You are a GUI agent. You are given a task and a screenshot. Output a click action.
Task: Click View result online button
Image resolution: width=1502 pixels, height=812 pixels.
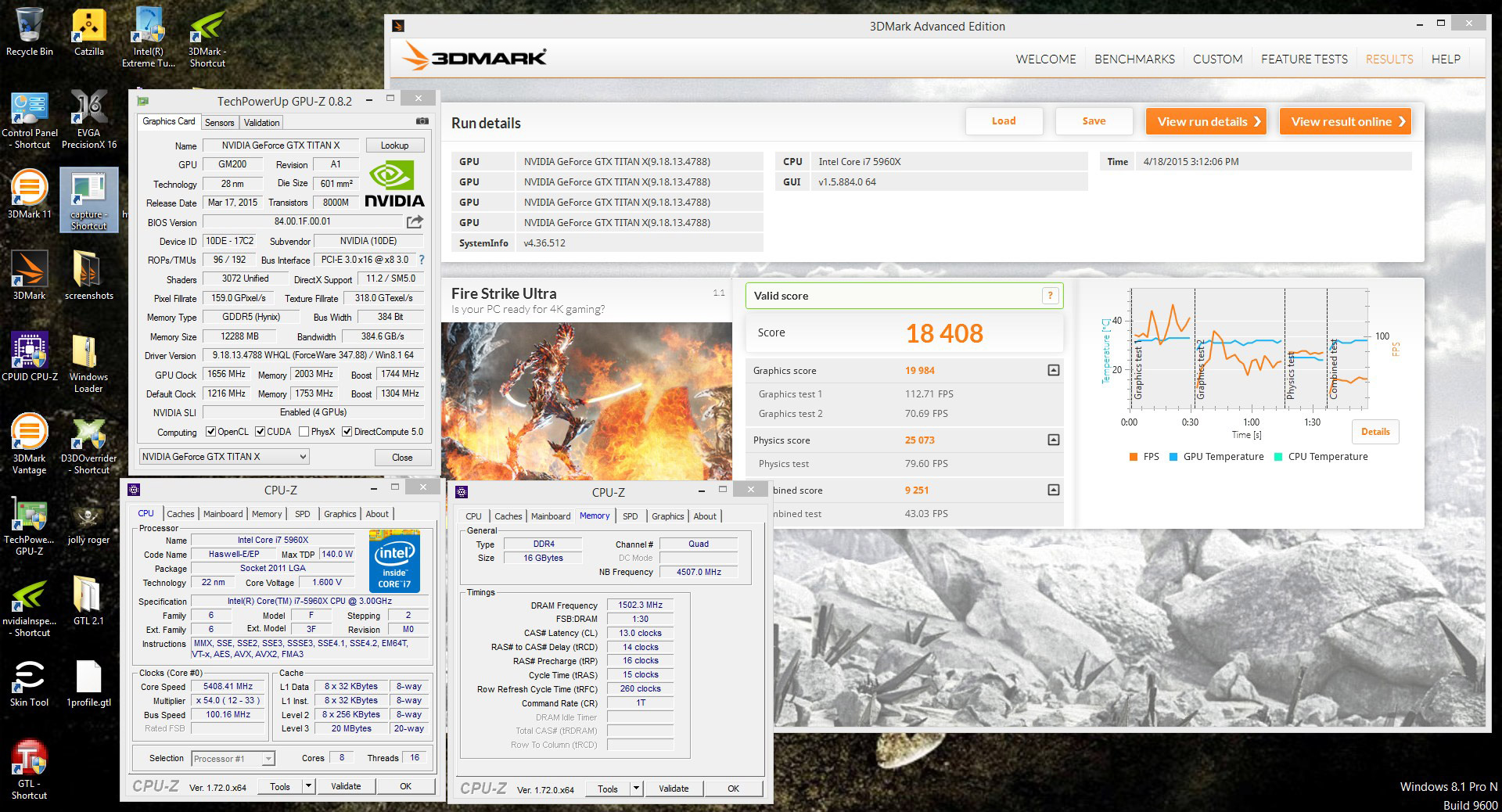[x=1346, y=121]
